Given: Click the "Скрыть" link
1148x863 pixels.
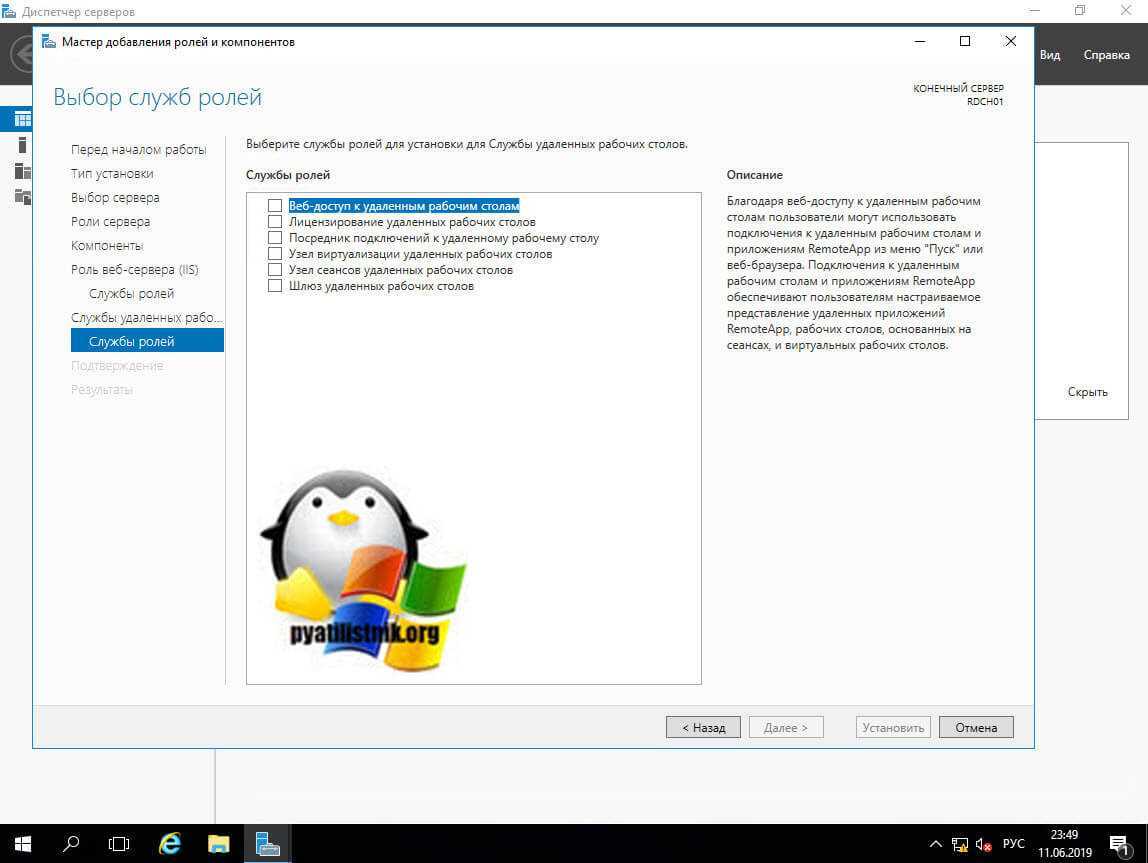Looking at the screenshot, I should [x=1087, y=392].
